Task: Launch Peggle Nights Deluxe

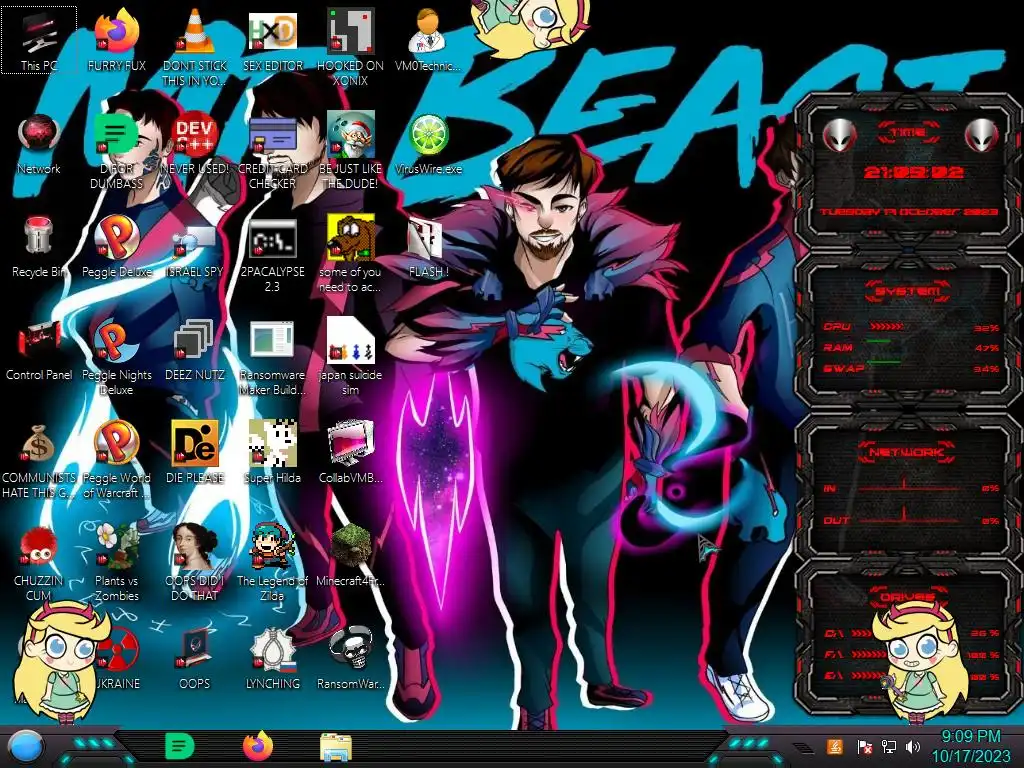Action: click(116, 357)
